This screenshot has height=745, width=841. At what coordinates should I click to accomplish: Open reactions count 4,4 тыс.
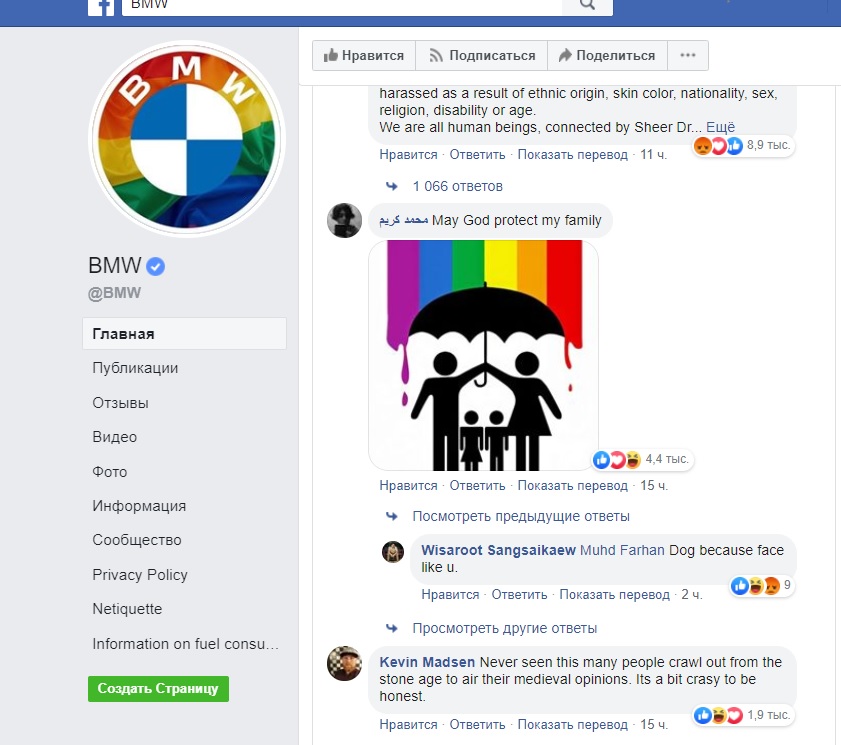tap(642, 459)
